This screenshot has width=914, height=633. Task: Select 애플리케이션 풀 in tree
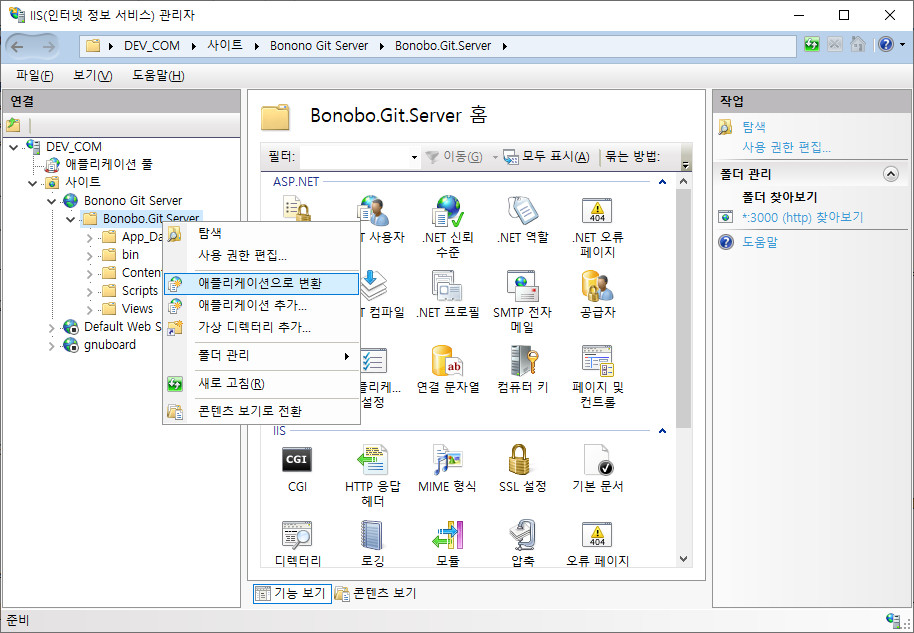108,164
